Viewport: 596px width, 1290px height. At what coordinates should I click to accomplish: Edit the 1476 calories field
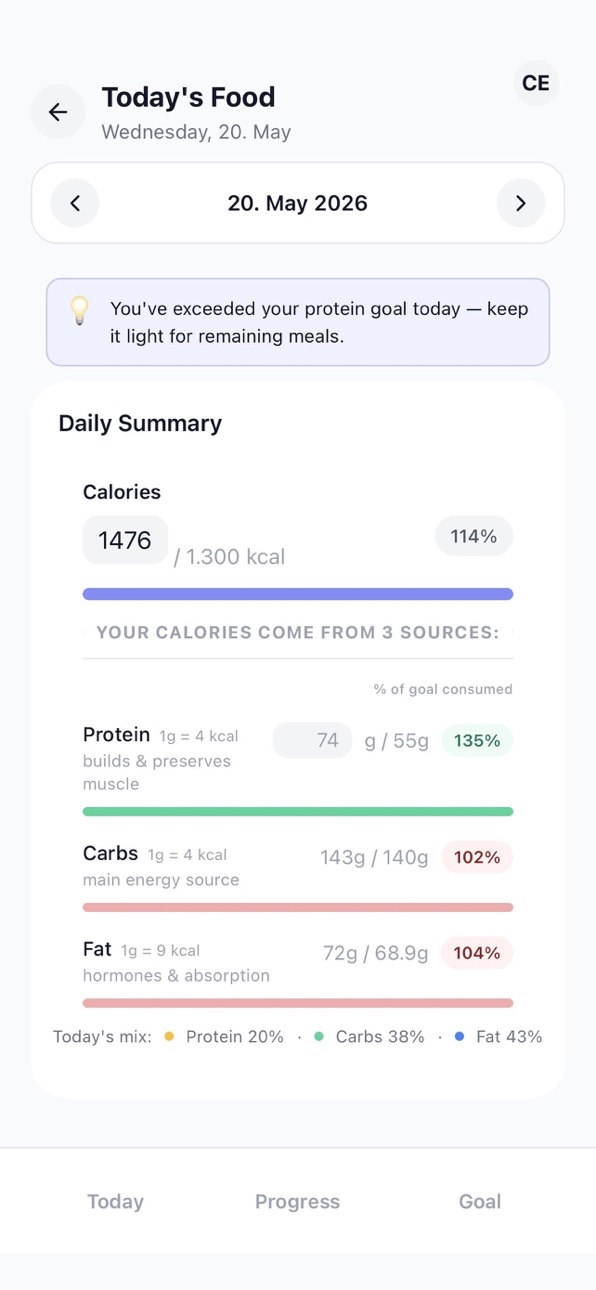125,540
